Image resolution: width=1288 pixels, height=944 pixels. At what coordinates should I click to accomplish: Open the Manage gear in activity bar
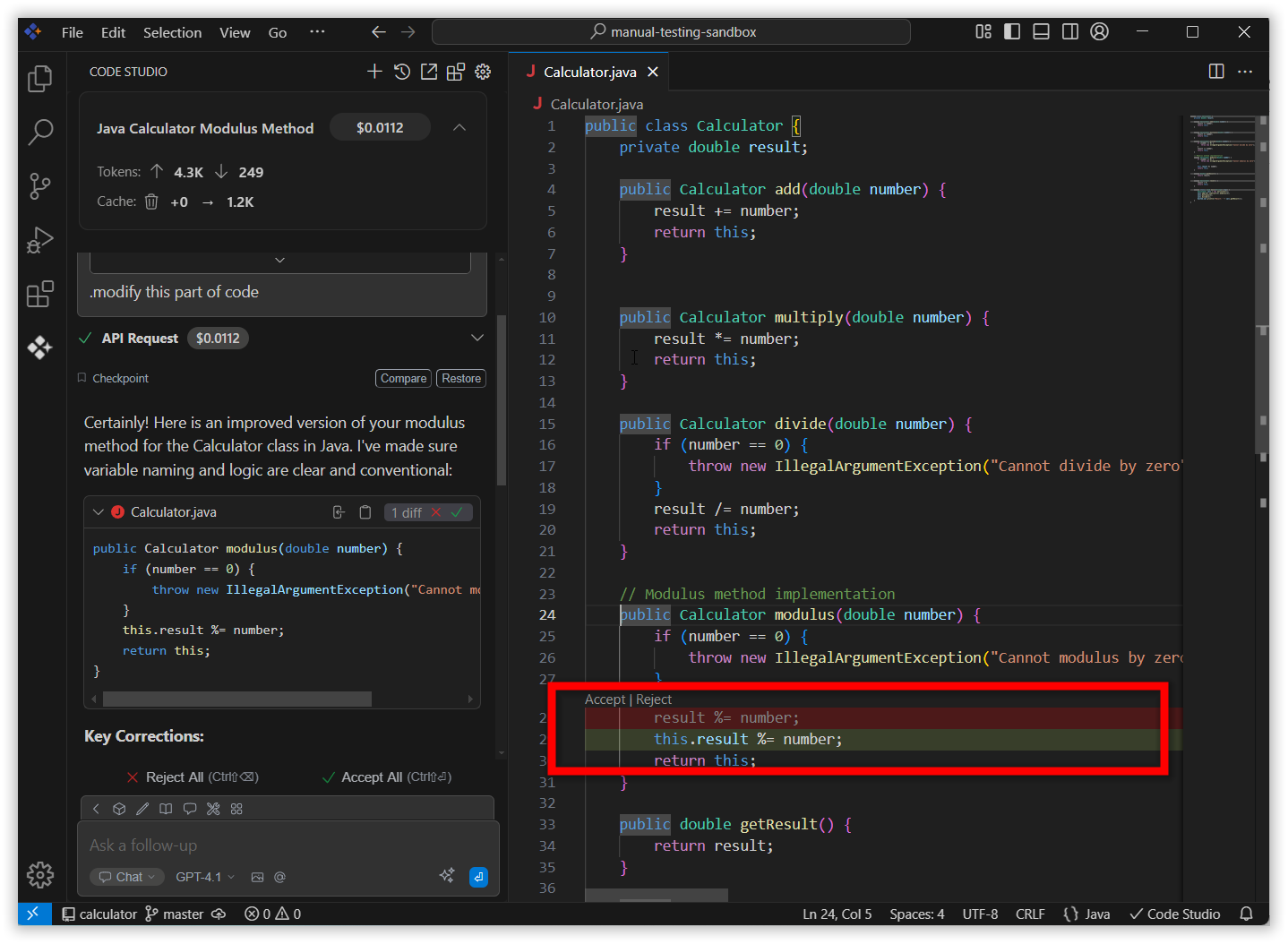(x=40, y=874)
